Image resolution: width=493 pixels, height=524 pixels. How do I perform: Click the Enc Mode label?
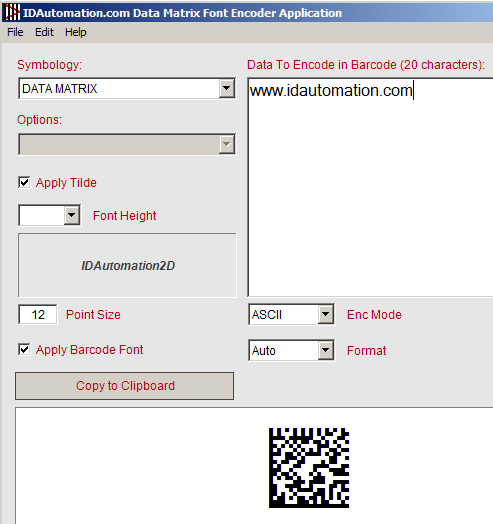click(374, 315)
